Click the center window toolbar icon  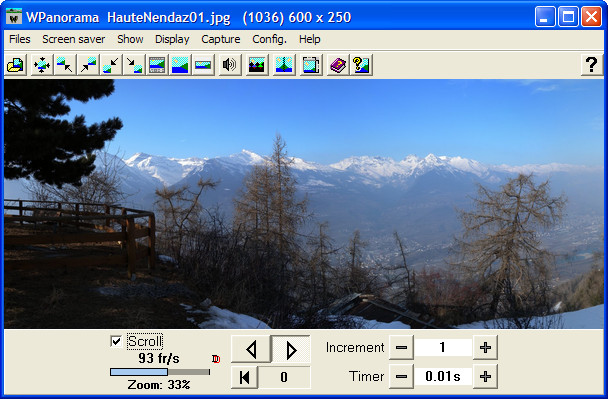click(41, 65)
